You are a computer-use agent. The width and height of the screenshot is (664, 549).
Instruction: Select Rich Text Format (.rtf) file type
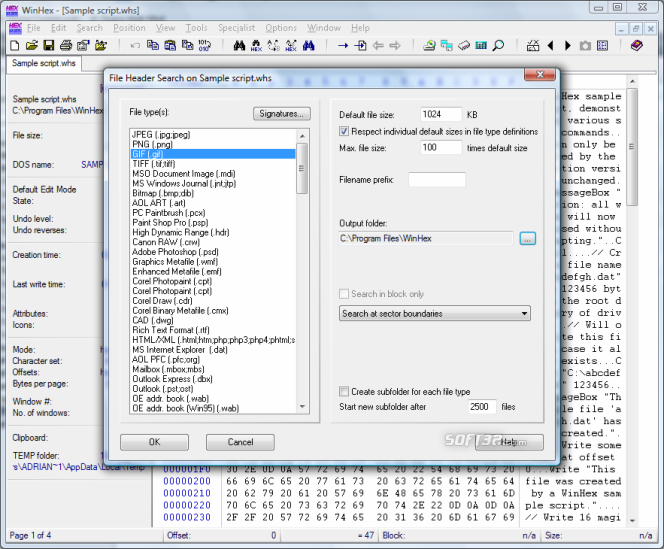[213, 330]
